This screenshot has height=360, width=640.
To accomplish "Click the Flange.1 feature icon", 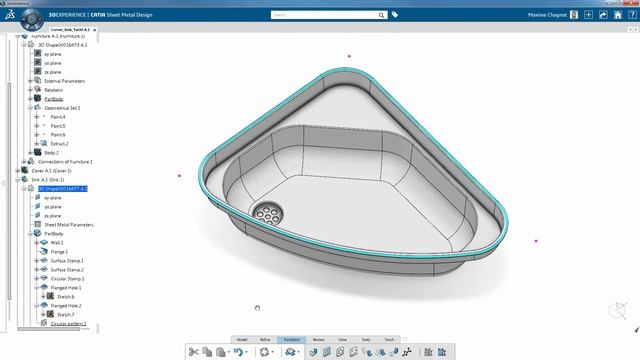I will coord(44,251).
